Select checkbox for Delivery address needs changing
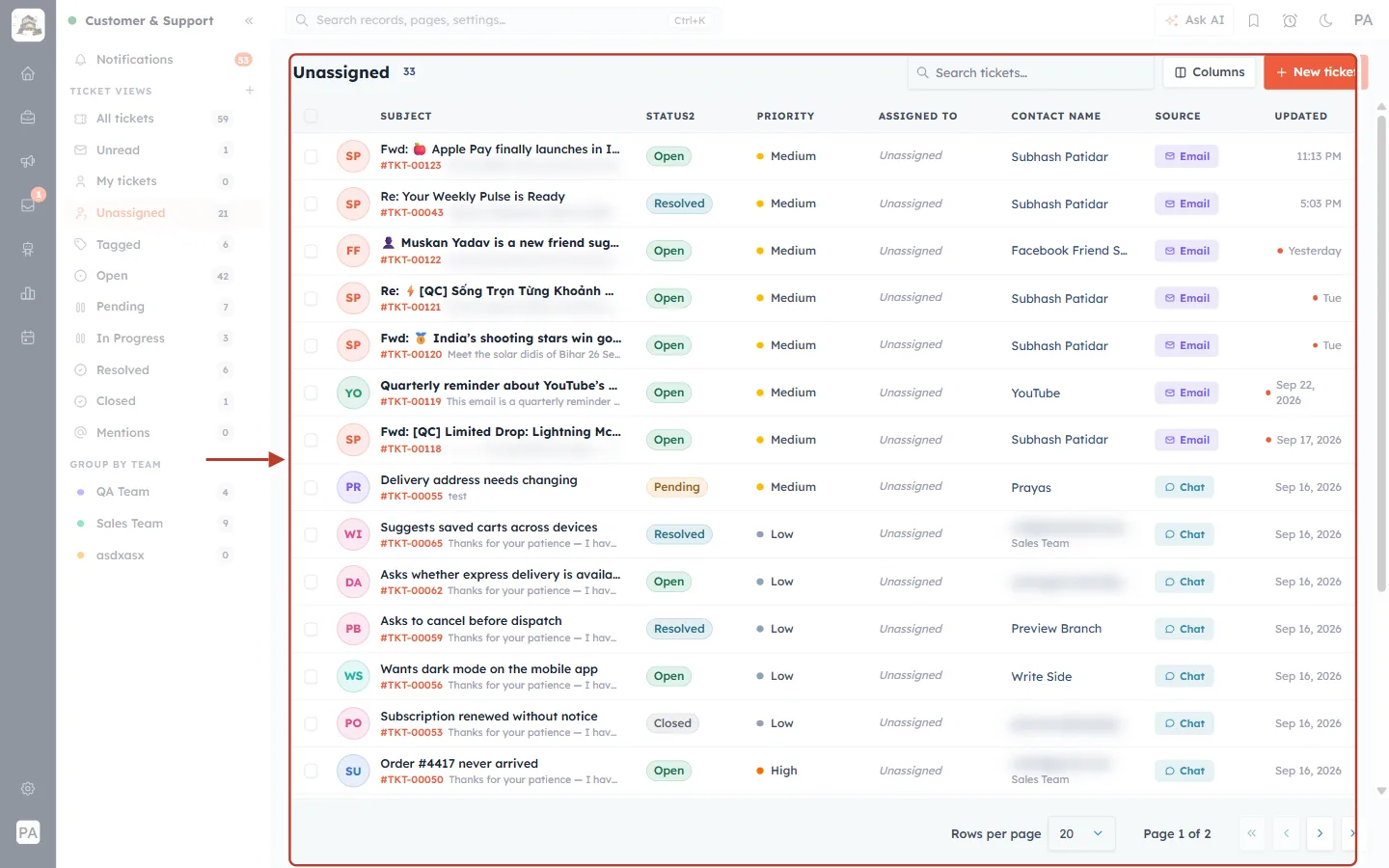The image size is (1389, 868). click(311, 487)
